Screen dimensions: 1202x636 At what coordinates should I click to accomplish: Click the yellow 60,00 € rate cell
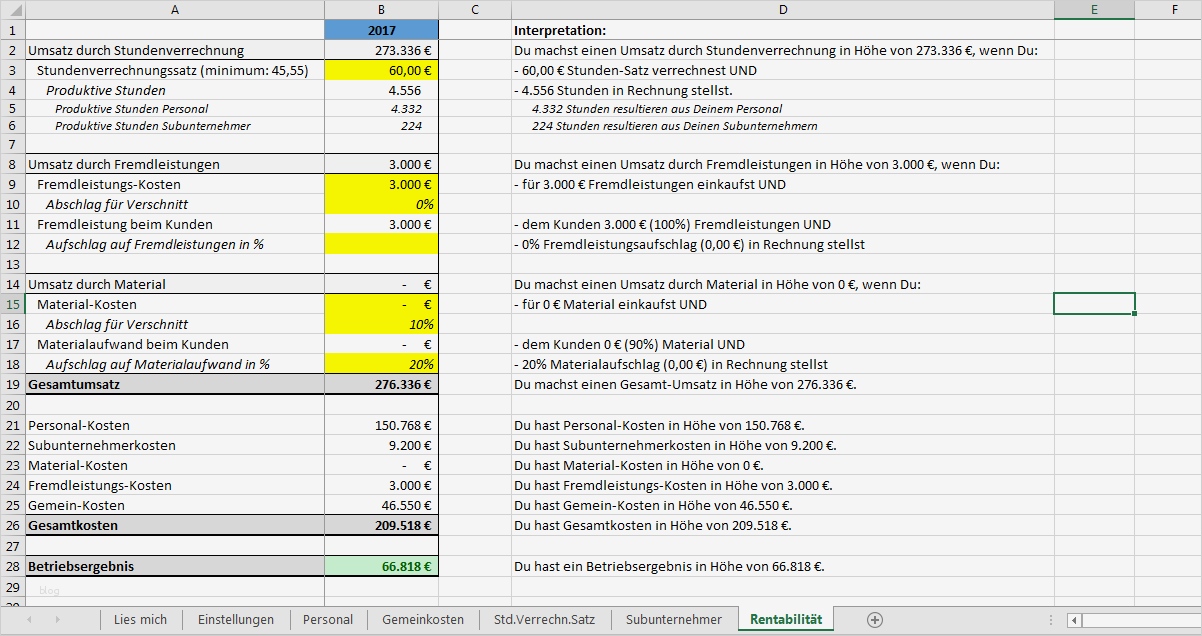click(381, 70)
